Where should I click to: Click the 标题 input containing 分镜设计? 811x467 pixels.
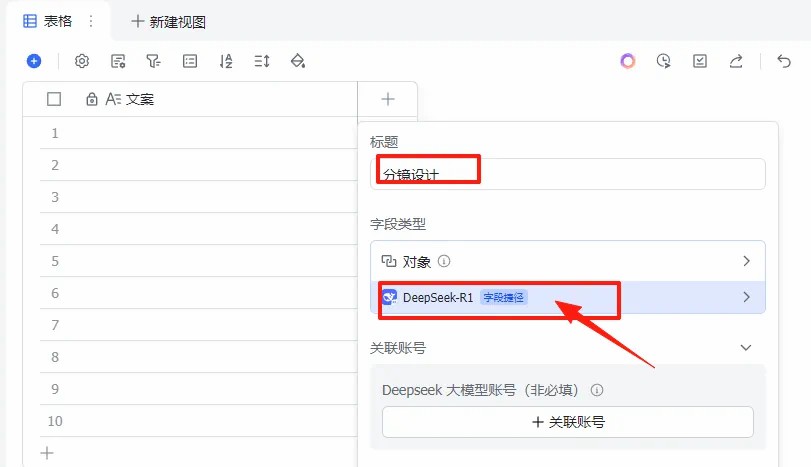tap(567, 174)
